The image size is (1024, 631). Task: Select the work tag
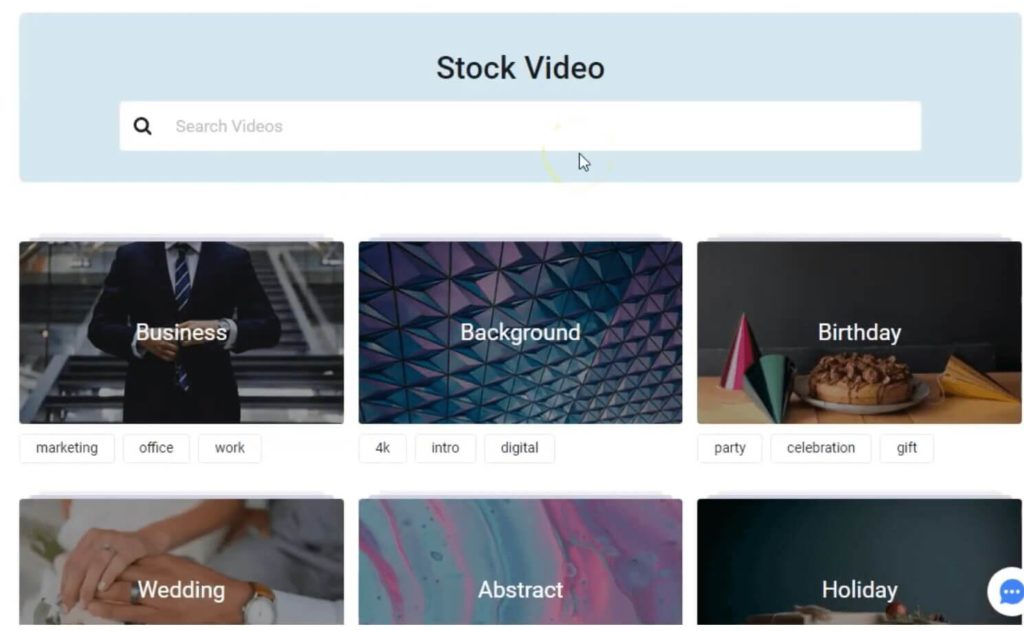[230, 448]
